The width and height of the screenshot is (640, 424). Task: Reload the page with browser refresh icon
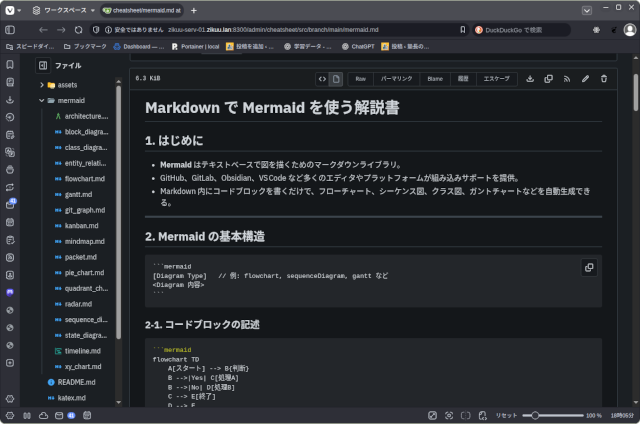pos(80,30)
